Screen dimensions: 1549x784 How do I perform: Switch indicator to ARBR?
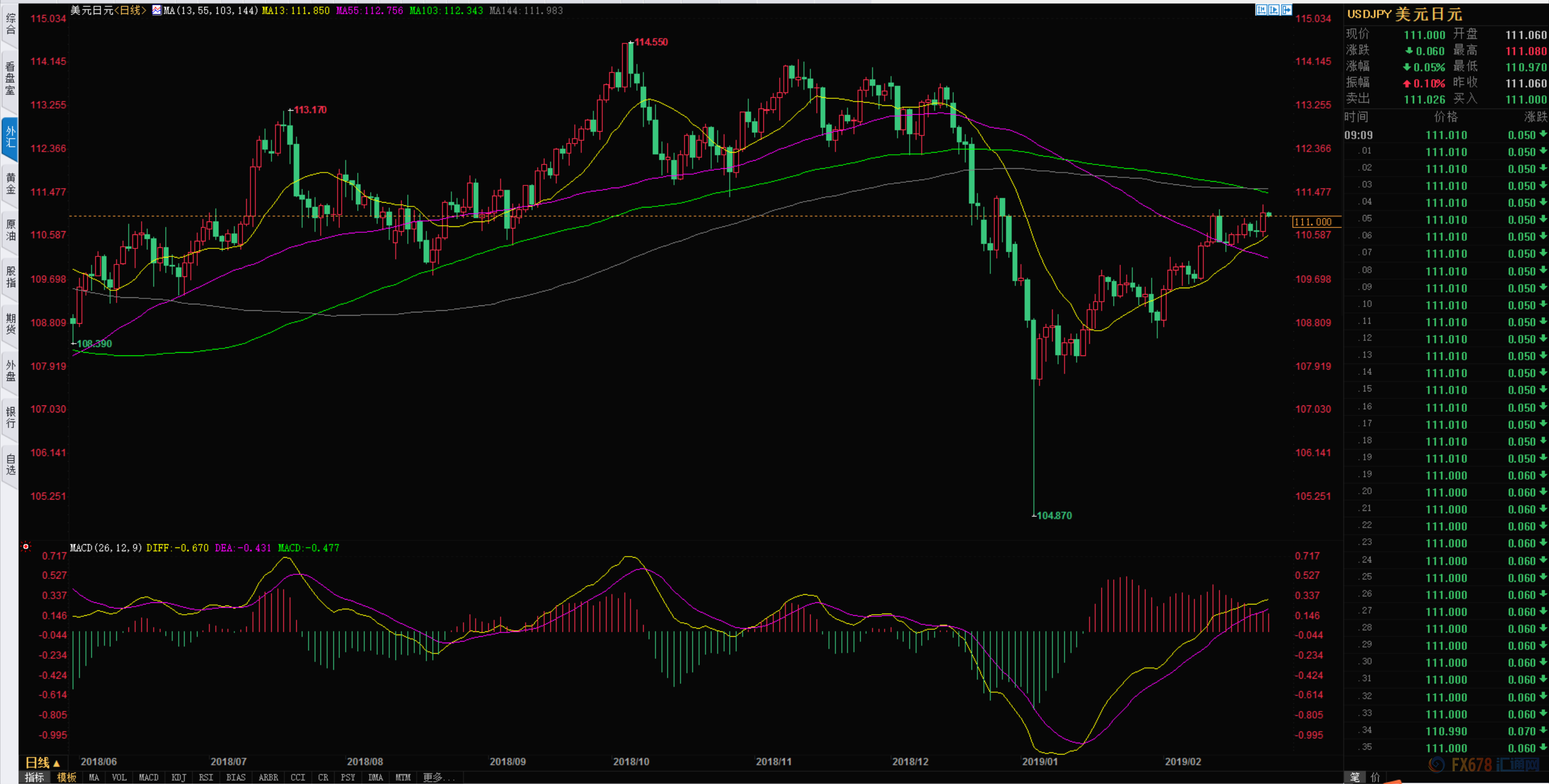tap(268, 778)
